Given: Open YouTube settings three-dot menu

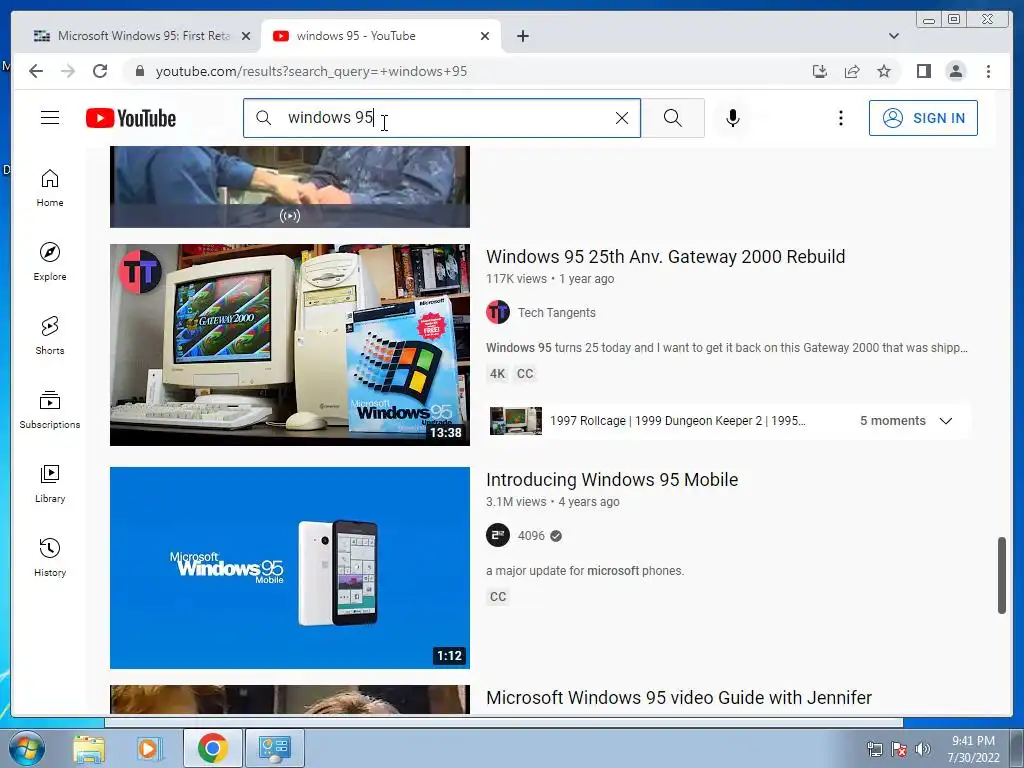Looking at the screenshot, I should click(x=840, y=118).
